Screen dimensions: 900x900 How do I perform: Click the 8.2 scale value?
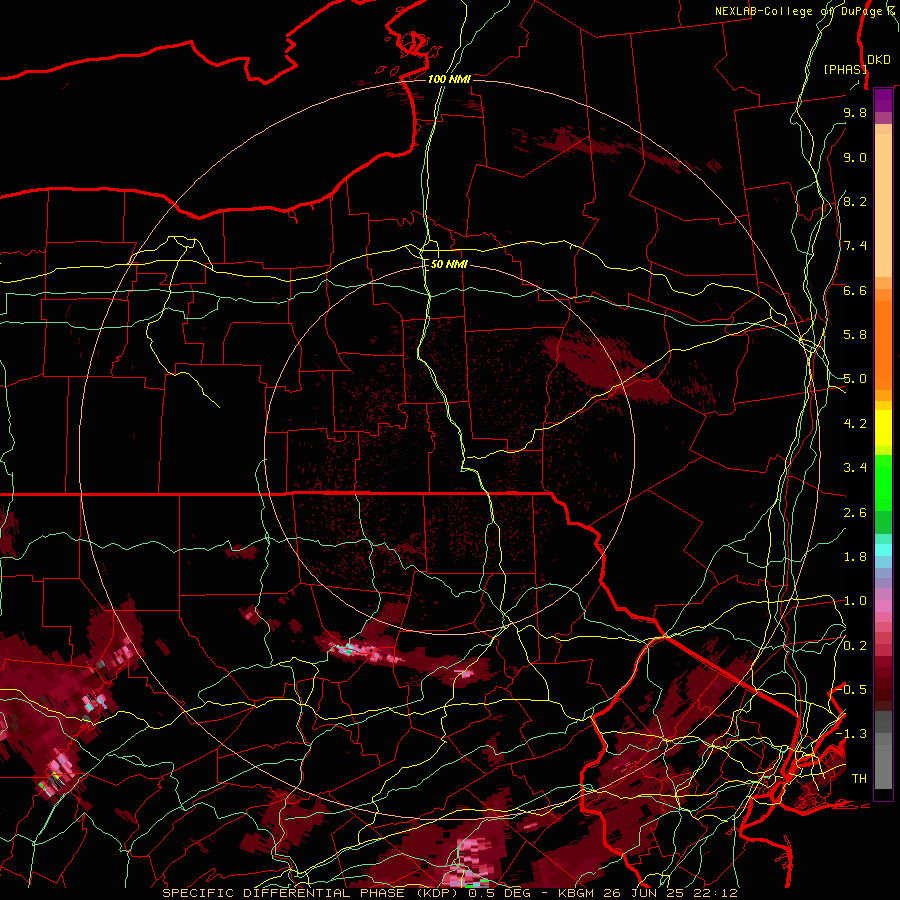(855, 201)
